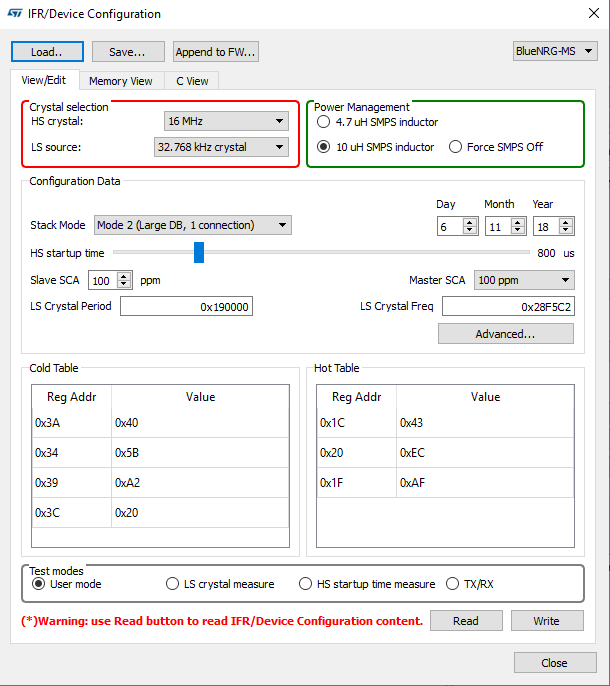610x686 pixels.
Task: Increment the Day spinner value
Action: coord(470,222)
